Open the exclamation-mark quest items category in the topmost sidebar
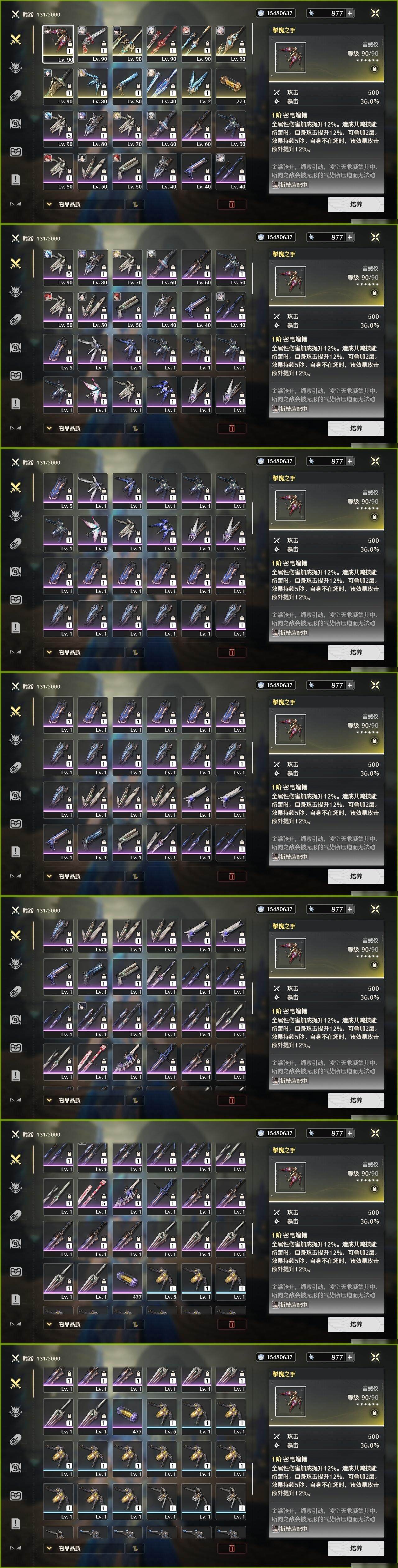The width and height of the screenshot is (398, 1568). (x=16, y=180)
